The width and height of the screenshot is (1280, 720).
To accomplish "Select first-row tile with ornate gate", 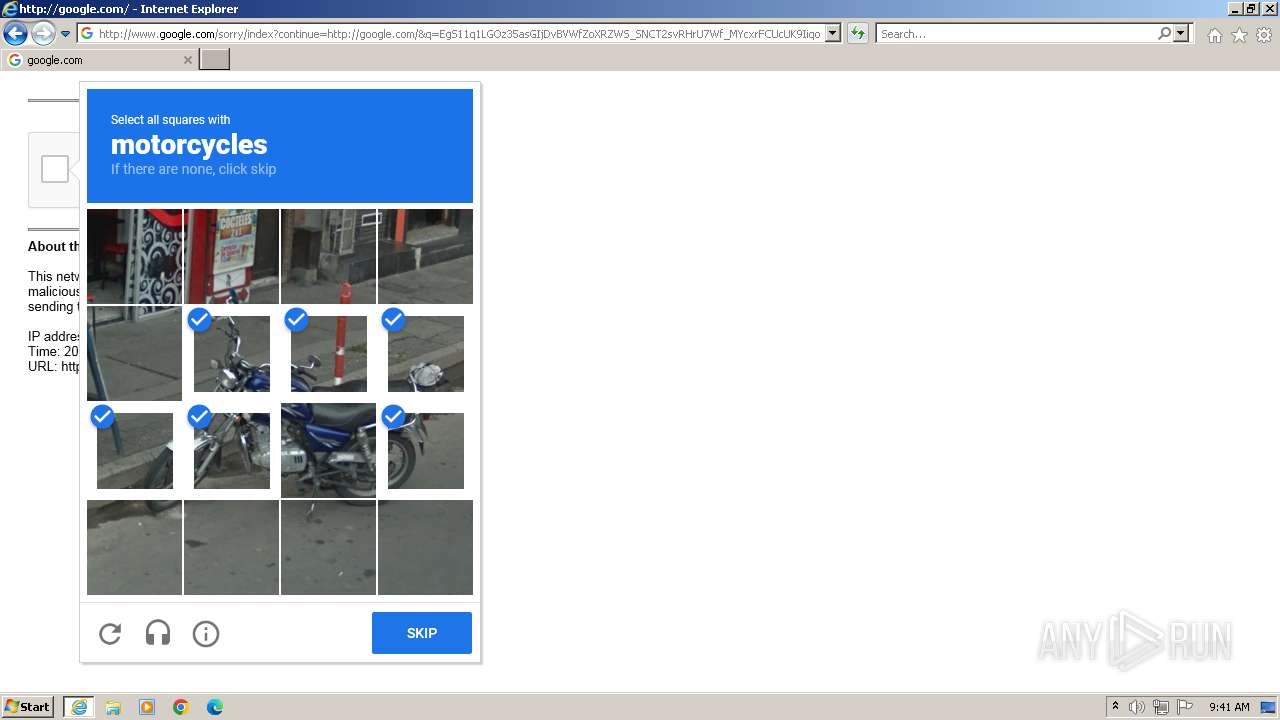I will tap(134, 256).
